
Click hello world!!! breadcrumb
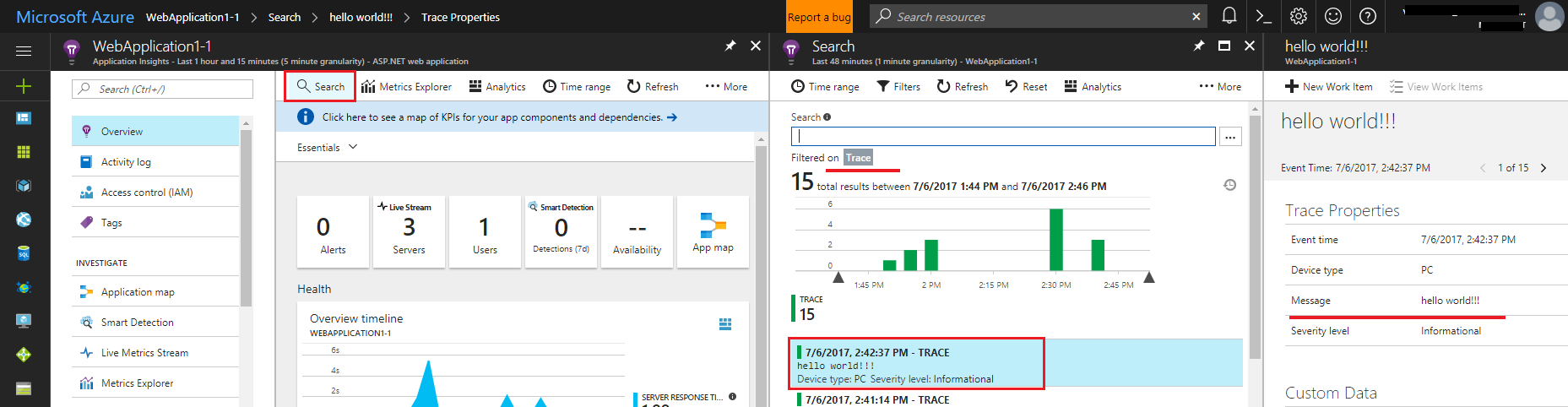tap(361, 17)
